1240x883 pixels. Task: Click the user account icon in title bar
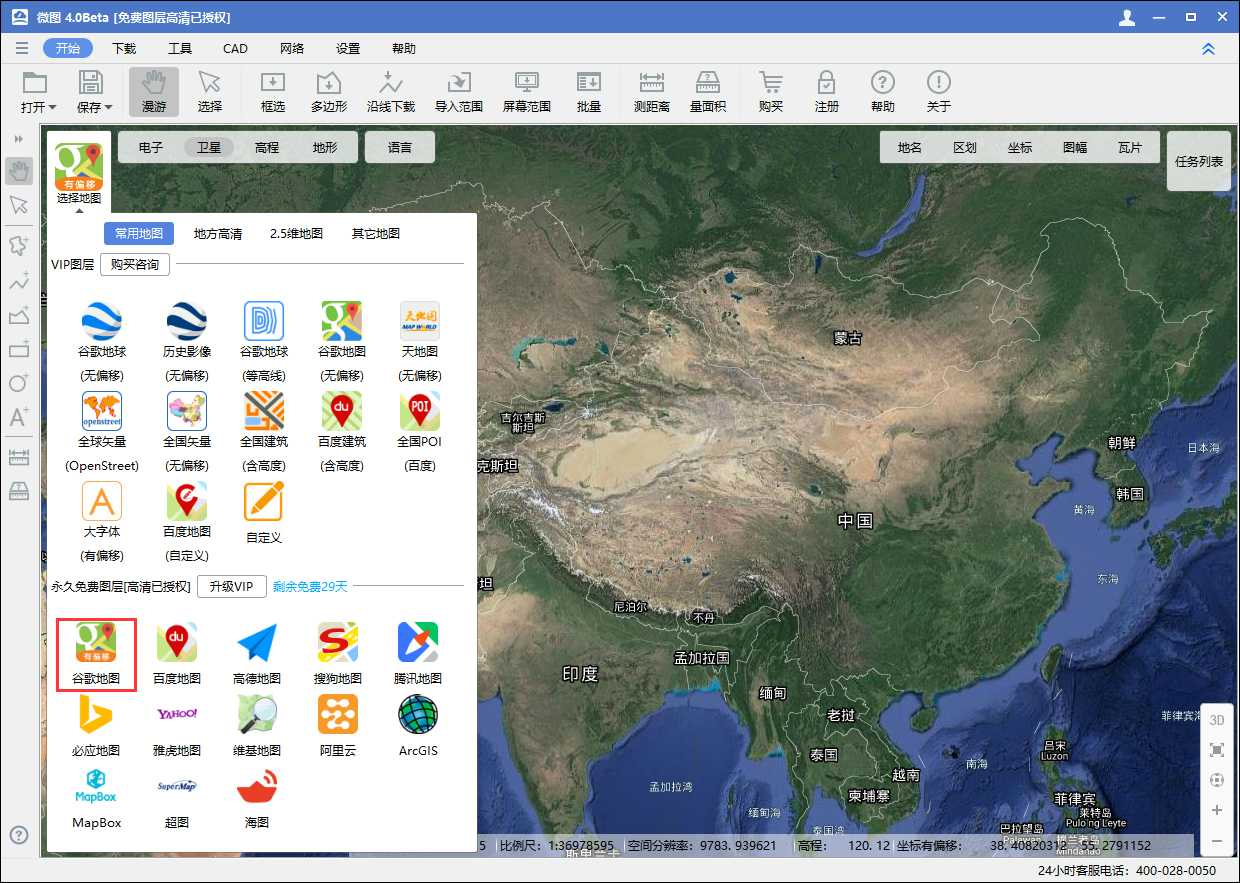pos(1128,17)
